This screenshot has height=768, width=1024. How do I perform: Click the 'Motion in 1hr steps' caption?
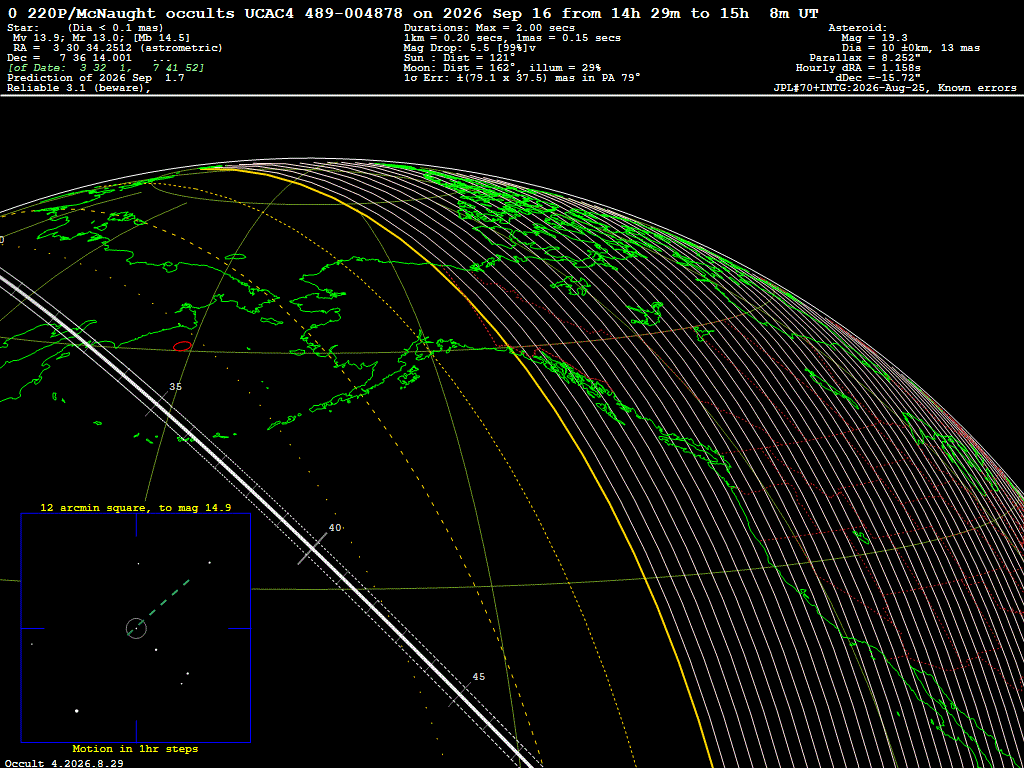click(135, 749)
